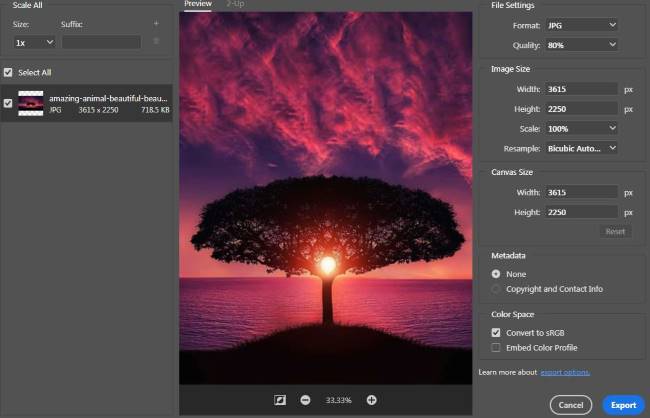Select Copyright and Contact Info metadata

click(496, 289)
